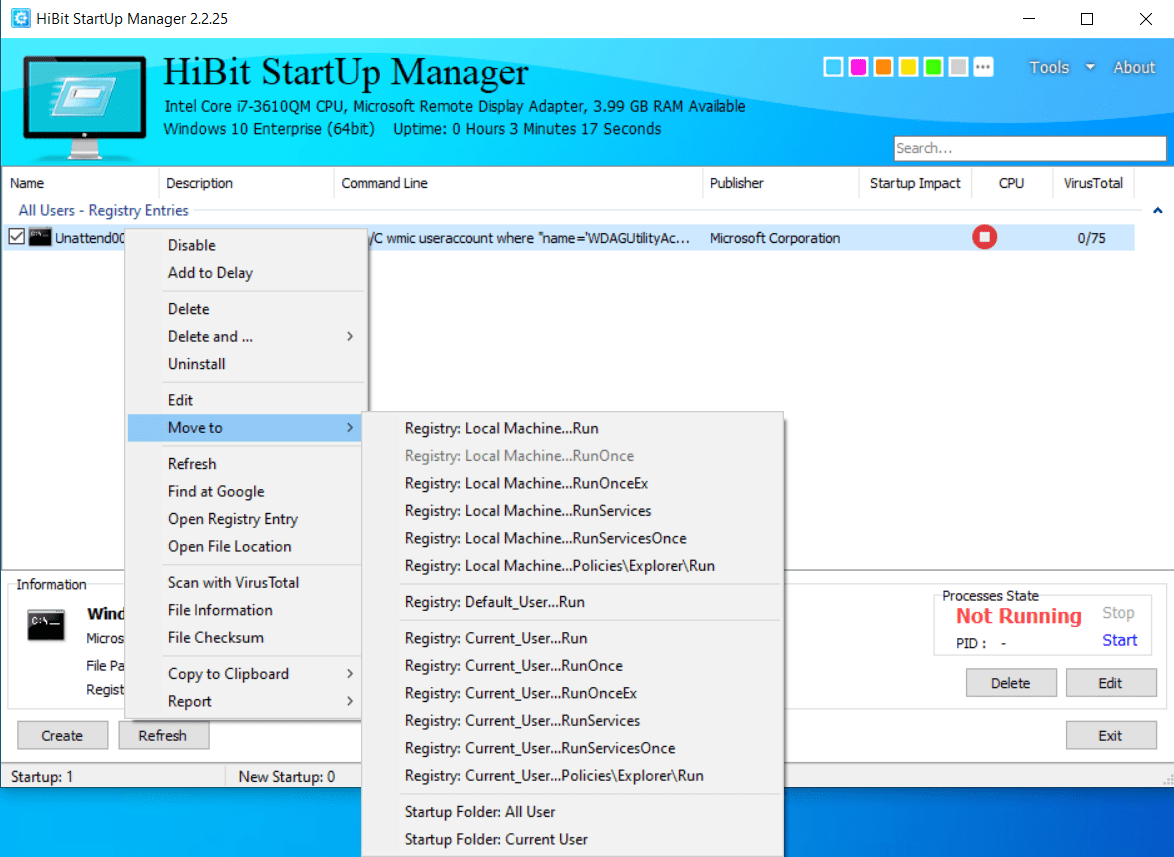Expand the Report submenu

(x=244, y=701)
